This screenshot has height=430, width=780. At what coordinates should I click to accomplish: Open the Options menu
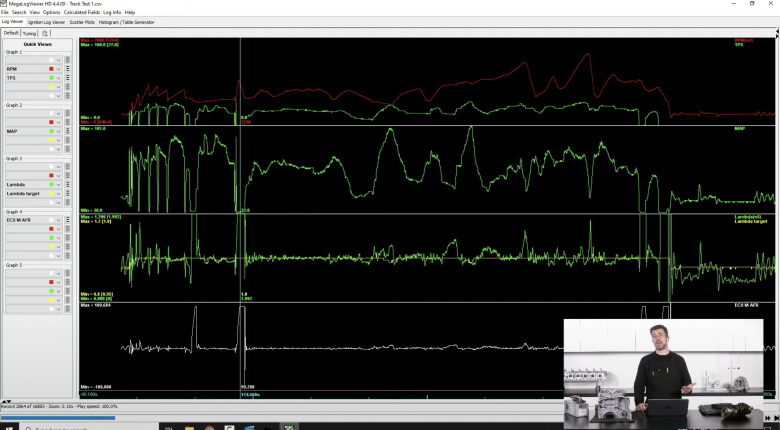pos(51,12)
